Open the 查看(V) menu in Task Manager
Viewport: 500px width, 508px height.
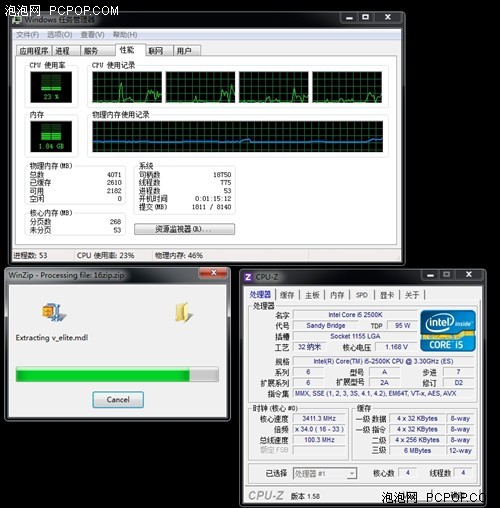point(92,35)
